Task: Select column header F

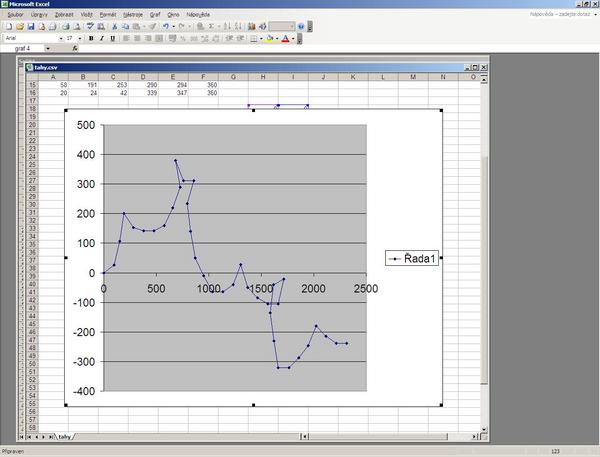Action: pos(203,77)
